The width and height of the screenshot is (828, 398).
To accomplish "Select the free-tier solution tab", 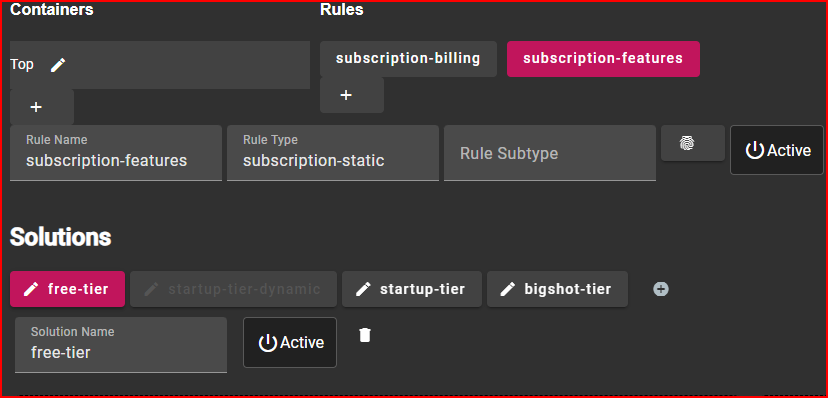I will pos(68,289).
